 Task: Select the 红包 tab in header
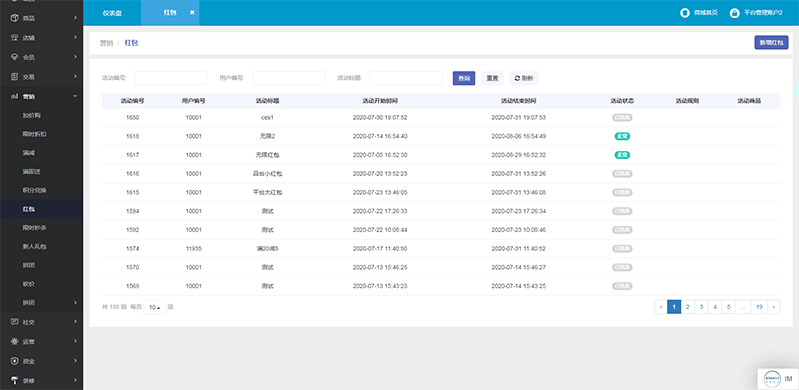coord(170,13)
